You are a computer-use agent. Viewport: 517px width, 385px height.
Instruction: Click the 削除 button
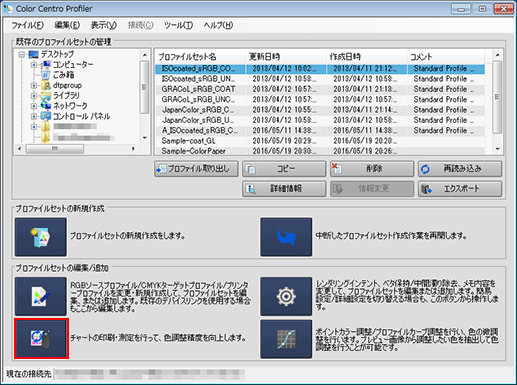(372, 169)
